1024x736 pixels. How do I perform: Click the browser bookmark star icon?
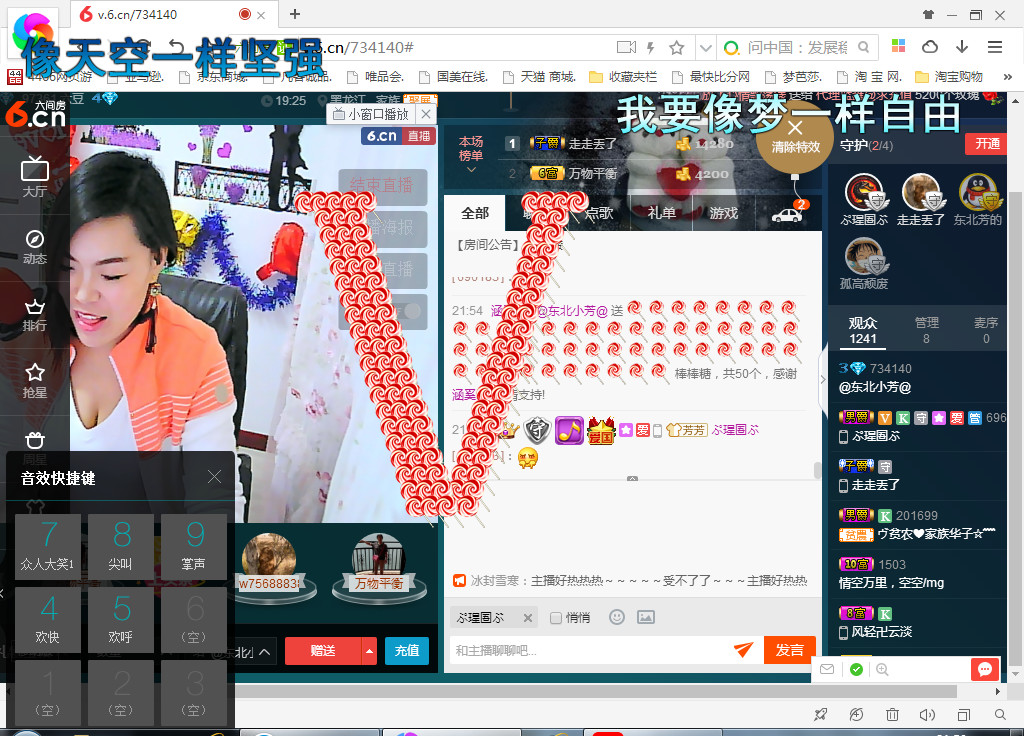click(x=677, y=48)
